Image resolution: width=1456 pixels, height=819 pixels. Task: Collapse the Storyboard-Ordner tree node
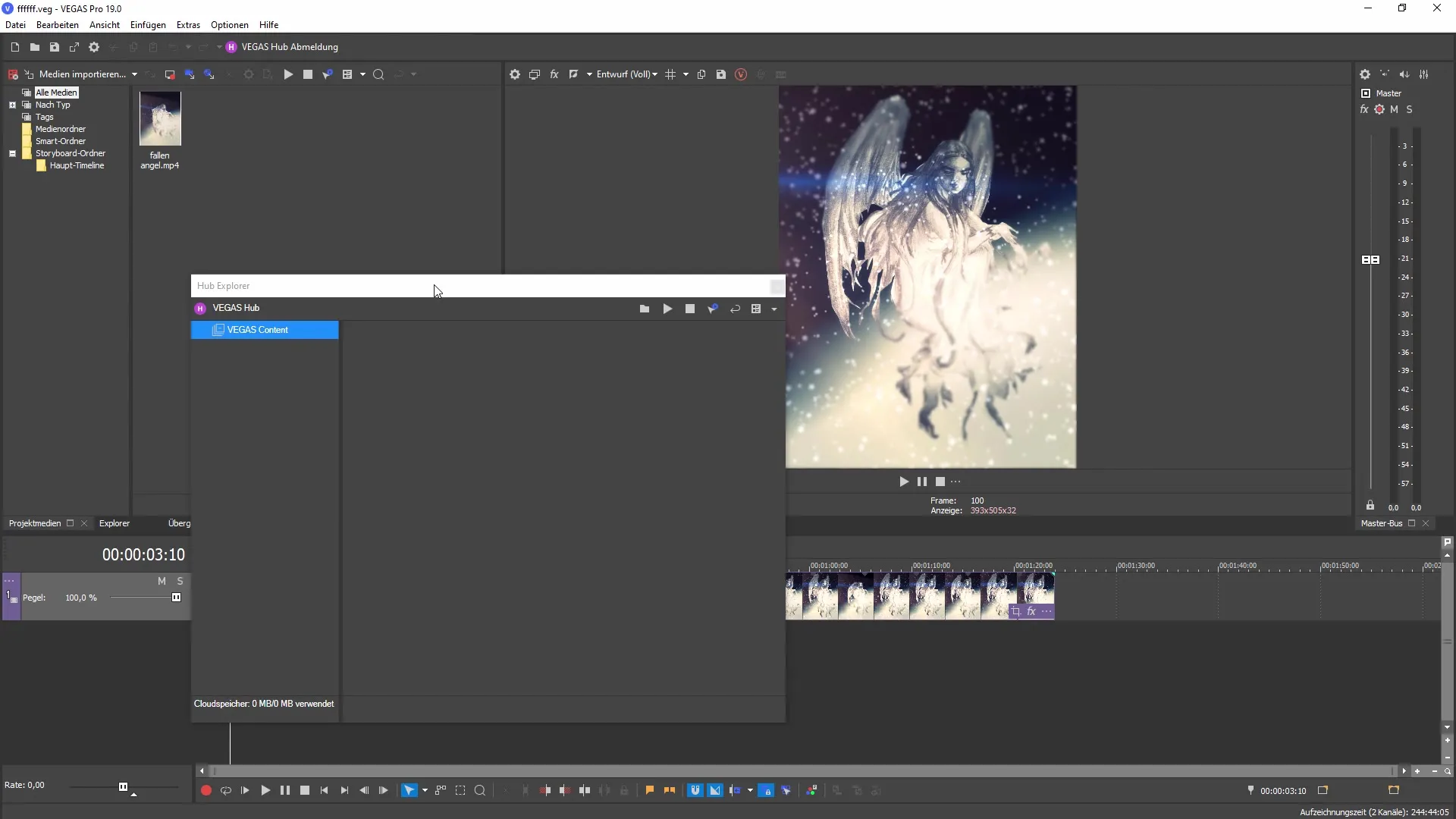[12, 153]
